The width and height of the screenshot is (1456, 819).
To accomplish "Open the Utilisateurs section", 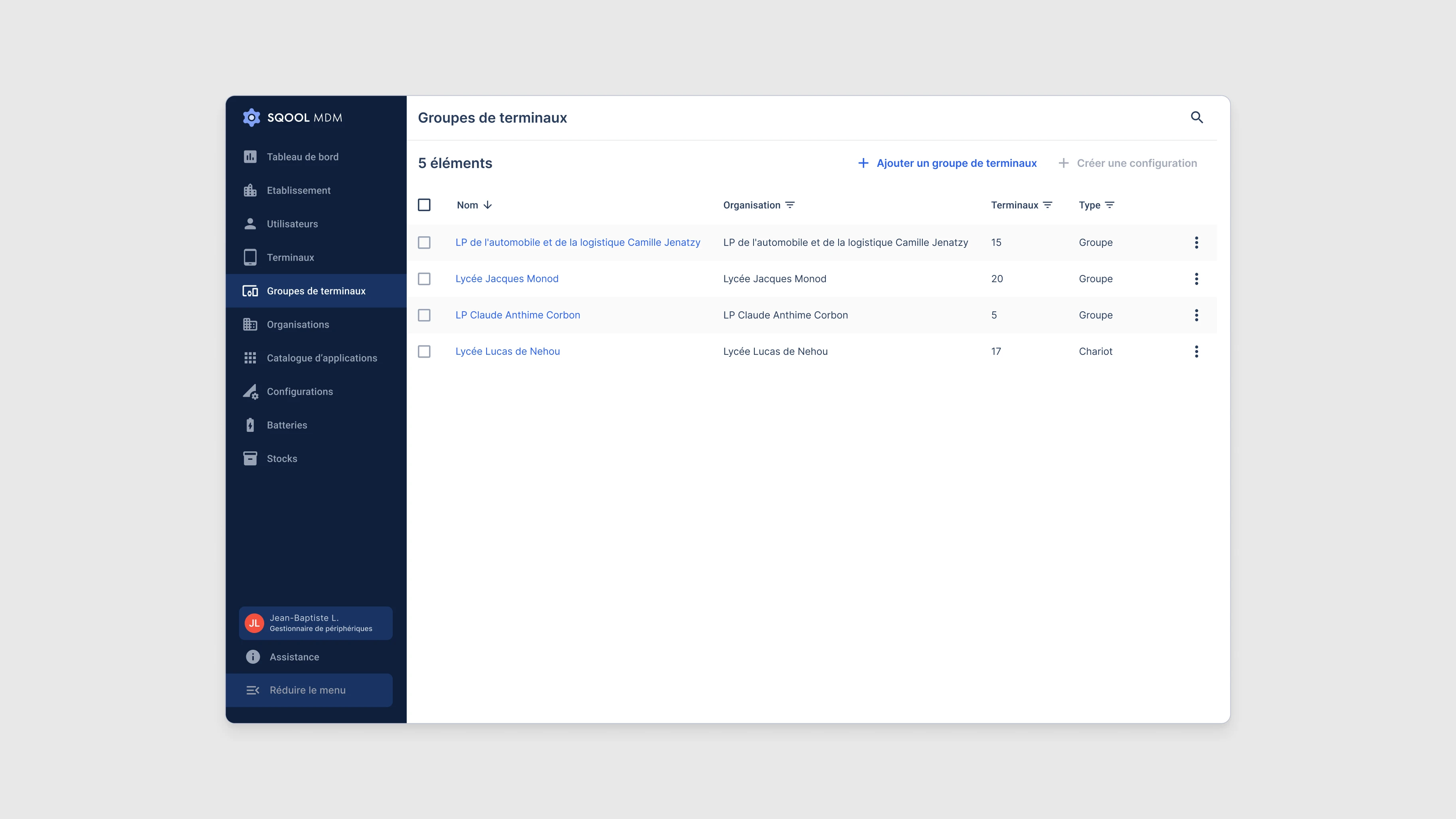I will 292,224.
